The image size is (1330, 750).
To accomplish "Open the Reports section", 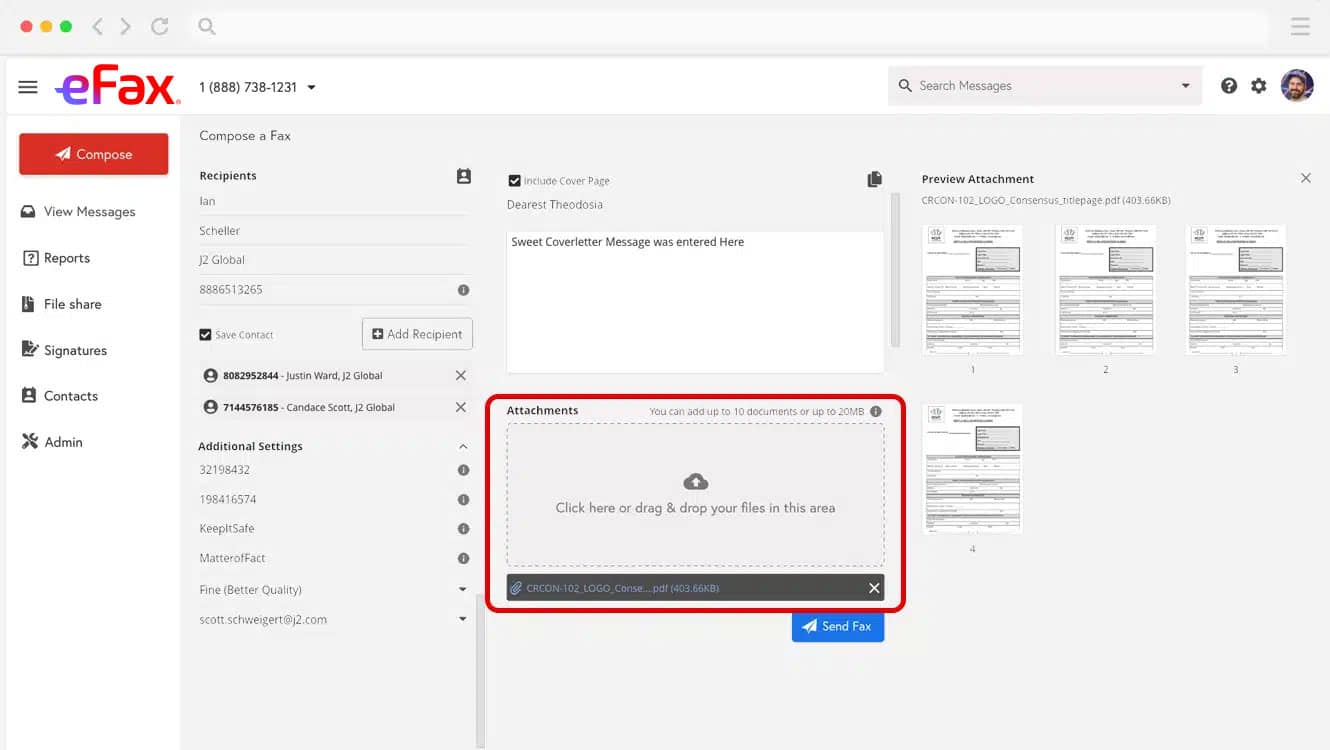I will point(66,257).
